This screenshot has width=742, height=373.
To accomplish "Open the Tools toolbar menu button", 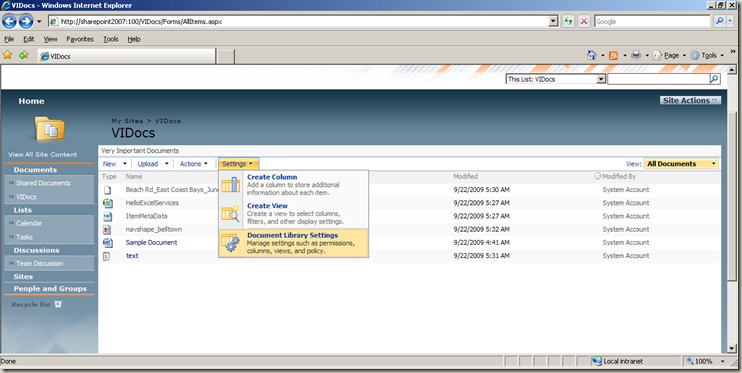I will pos(707,55).
